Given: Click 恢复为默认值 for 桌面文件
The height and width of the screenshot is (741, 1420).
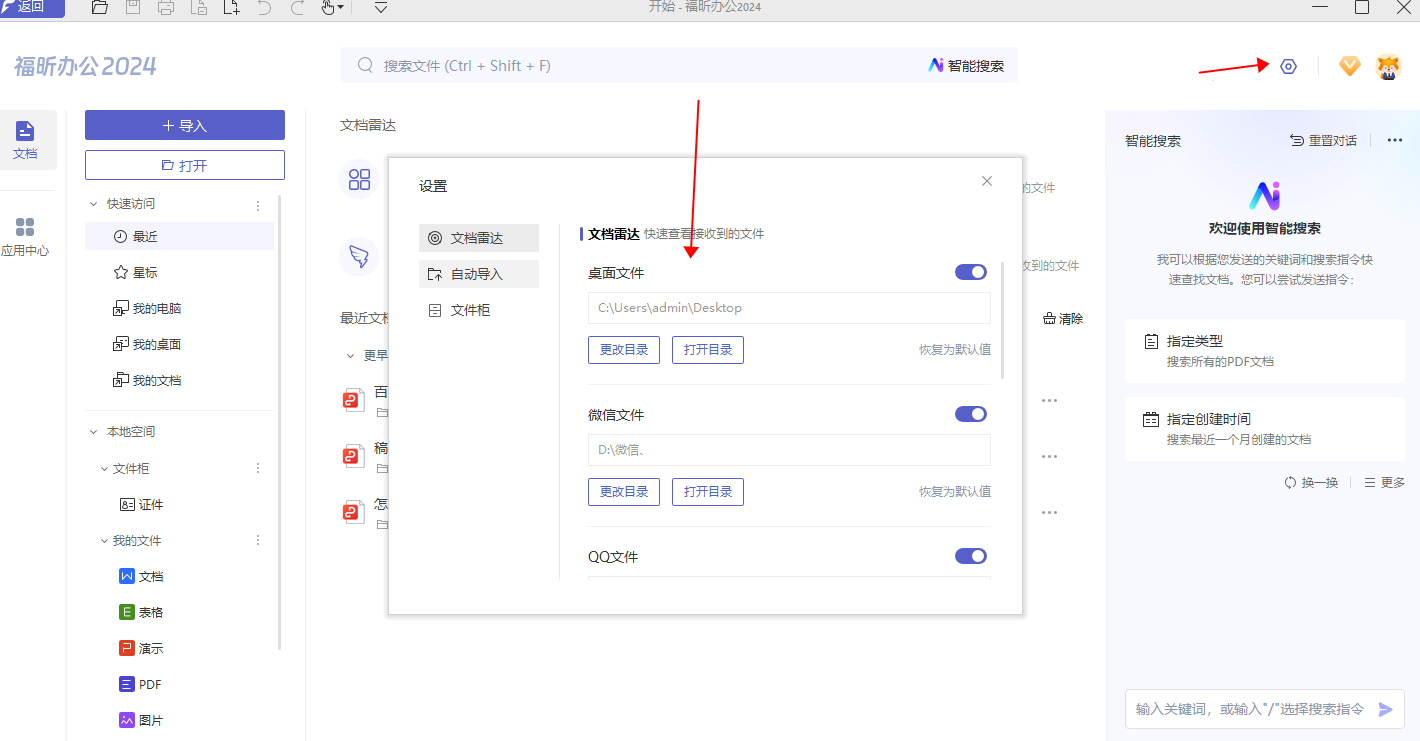Looking at the screenshot, I should 955,350.
